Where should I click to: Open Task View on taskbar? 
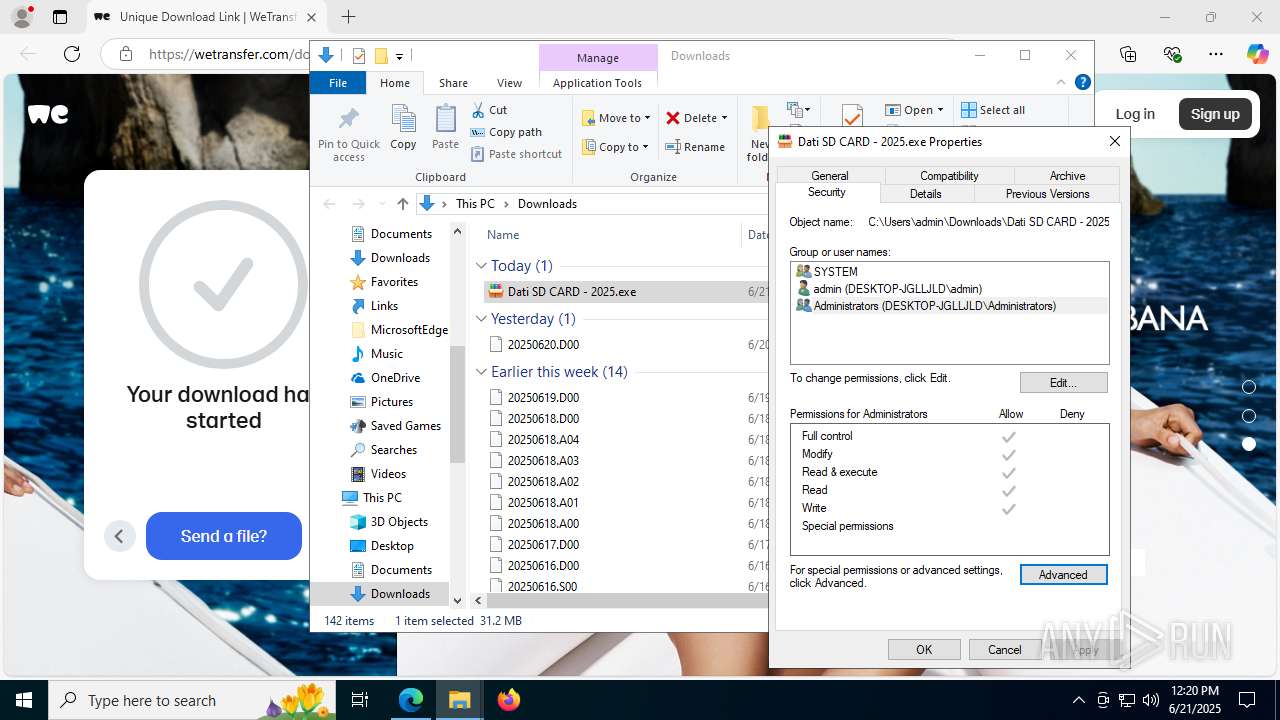[360, 700]
